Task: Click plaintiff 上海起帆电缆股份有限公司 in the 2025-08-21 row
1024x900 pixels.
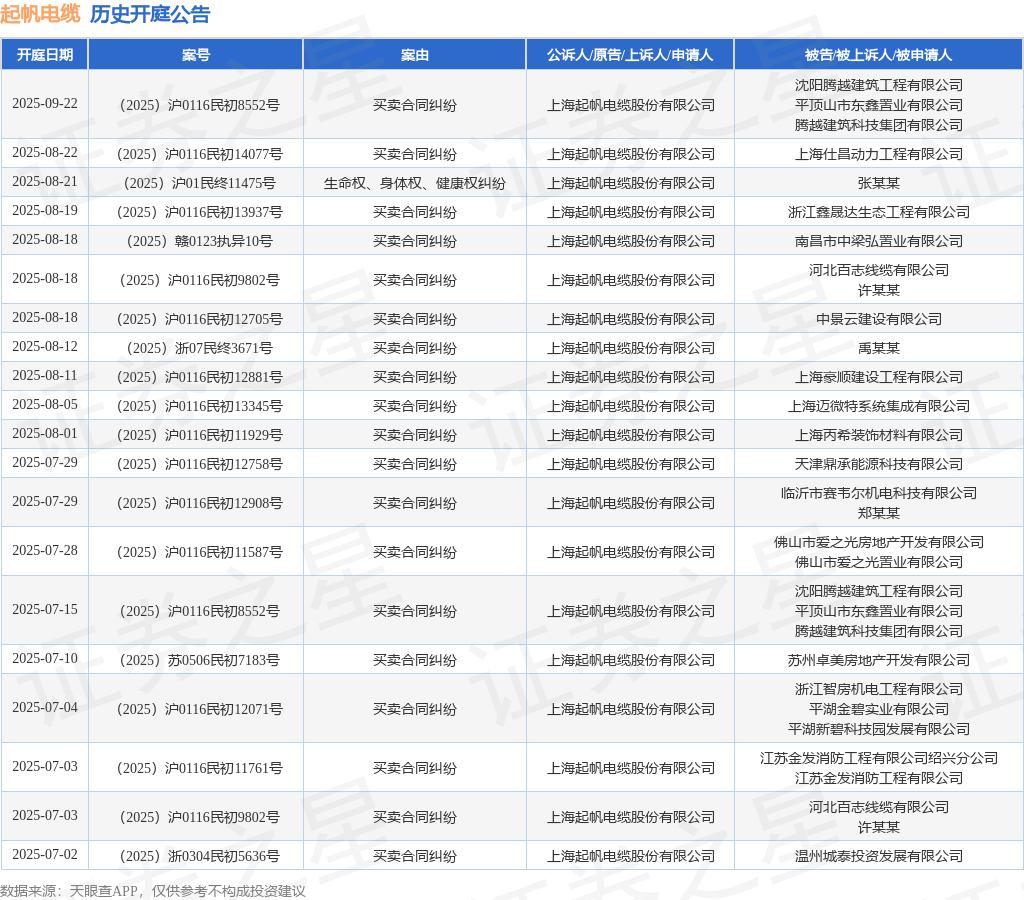Action: (630, 184)
